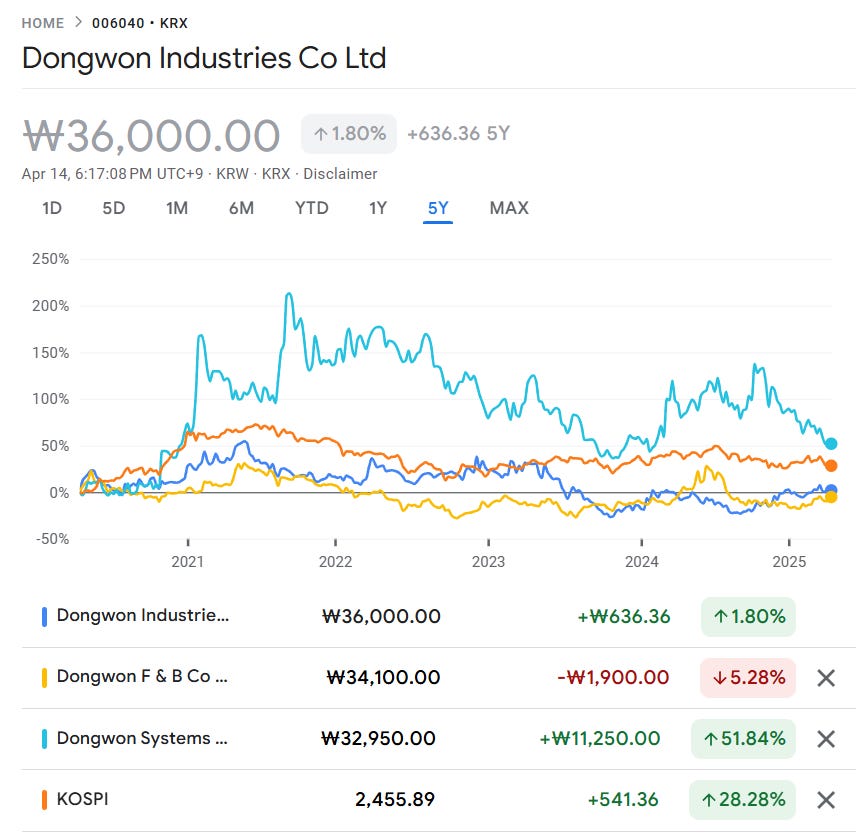Screen dimensions: 856x833
Task: Select the active 5Y range tab
Action: tap(438, 208)
